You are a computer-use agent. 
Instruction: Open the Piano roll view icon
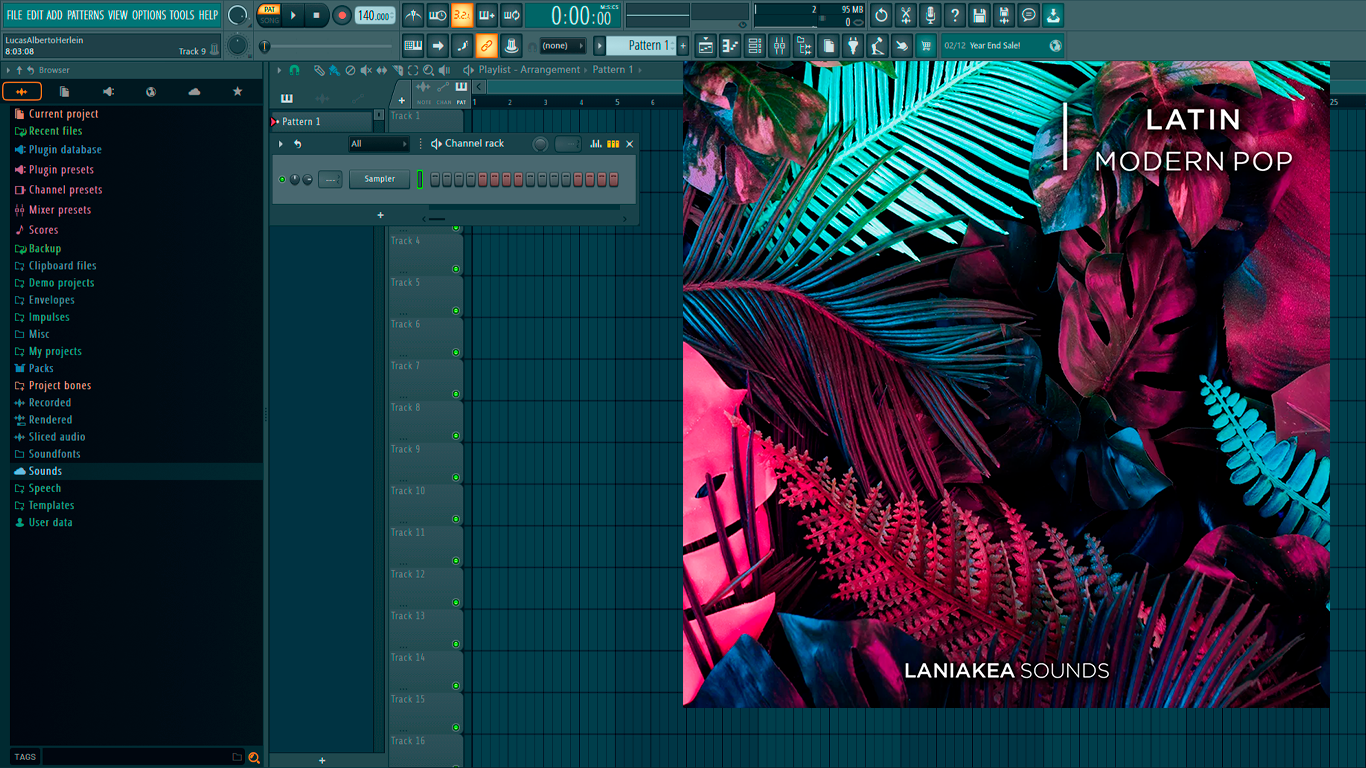tap(730, 45)
